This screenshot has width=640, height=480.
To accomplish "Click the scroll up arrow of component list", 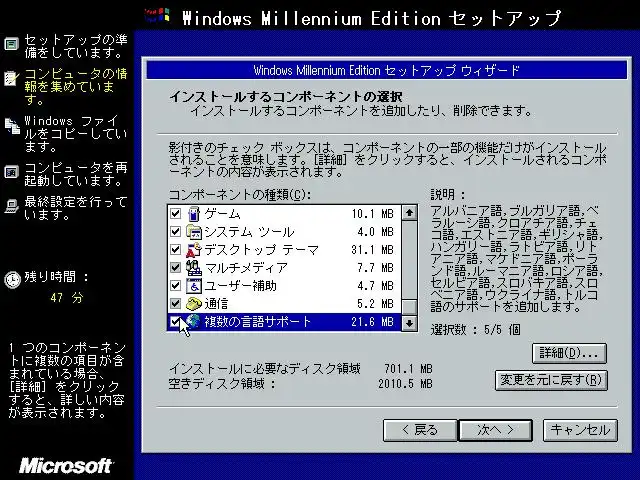I will 409,213.
